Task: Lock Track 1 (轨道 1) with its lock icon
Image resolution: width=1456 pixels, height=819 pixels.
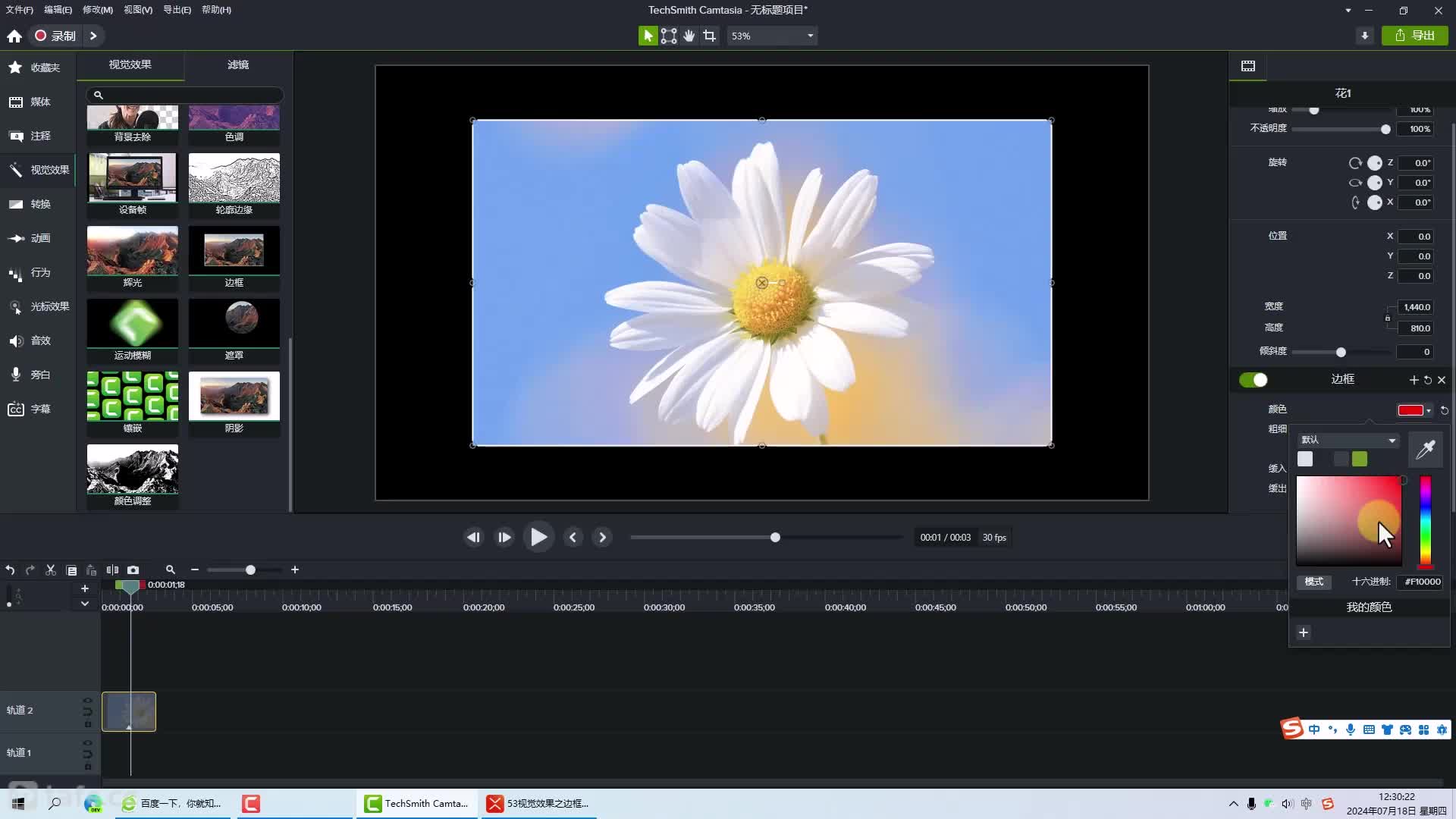Action: (x=87, y=767)
